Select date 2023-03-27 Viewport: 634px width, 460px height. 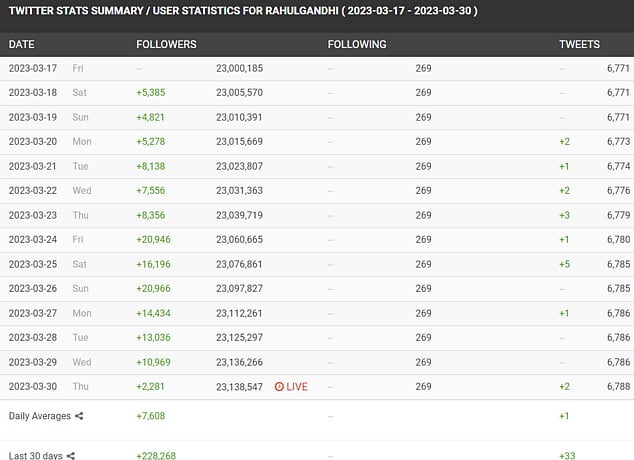coord(33,313)
